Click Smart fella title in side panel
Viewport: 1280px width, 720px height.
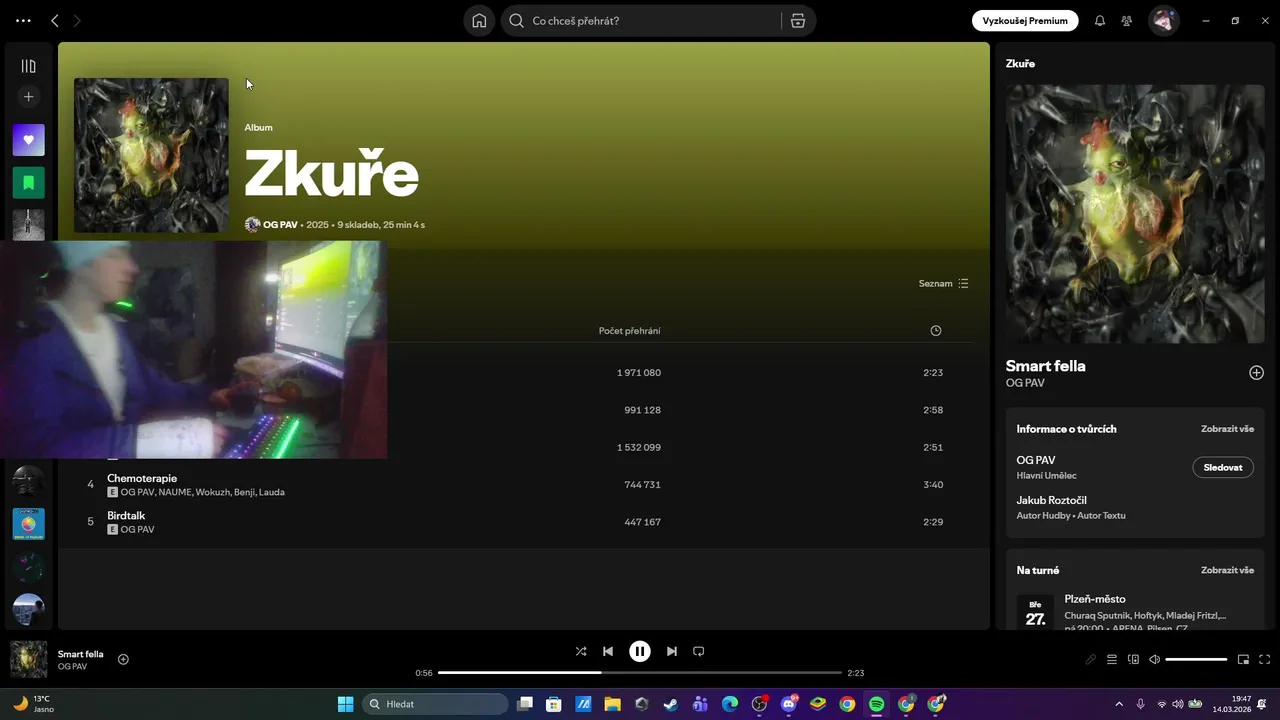pos(1045,366)
